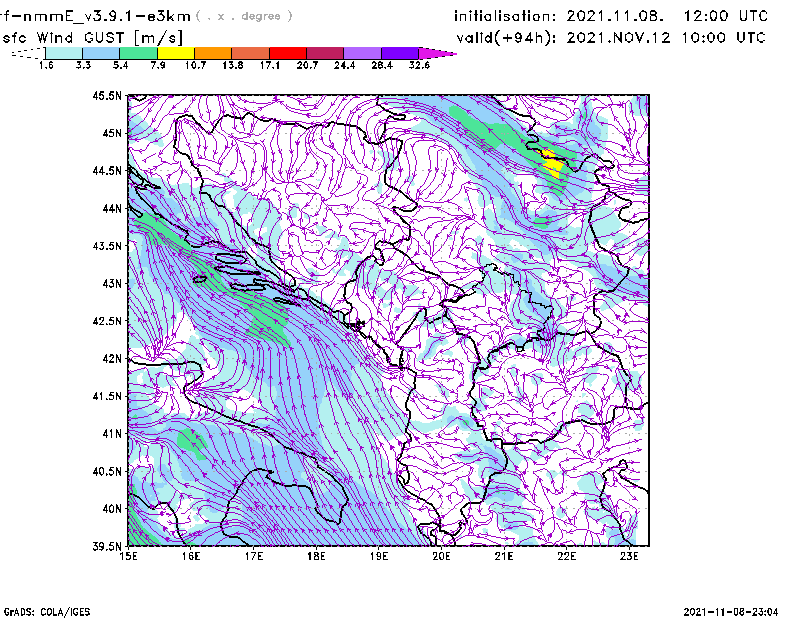Click the green 5.4–7.9 legend swatch
Screen dimensions: 800x618
(x=138, y=53)
